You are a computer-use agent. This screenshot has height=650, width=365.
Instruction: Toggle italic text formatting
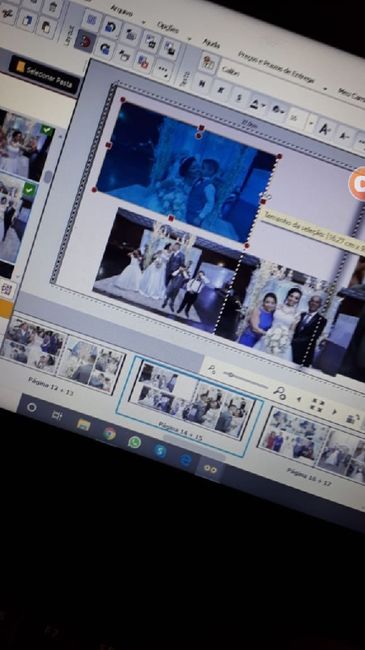(x=221, y=90)
